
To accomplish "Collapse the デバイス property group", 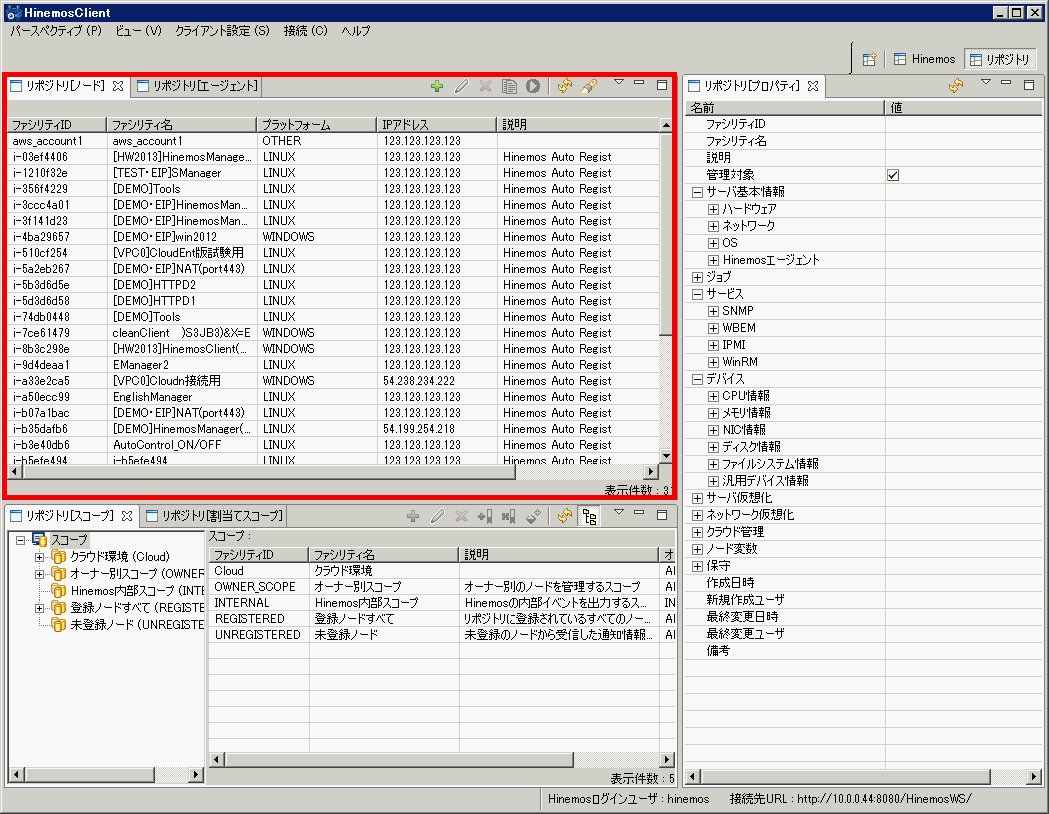I will [697, 379].
